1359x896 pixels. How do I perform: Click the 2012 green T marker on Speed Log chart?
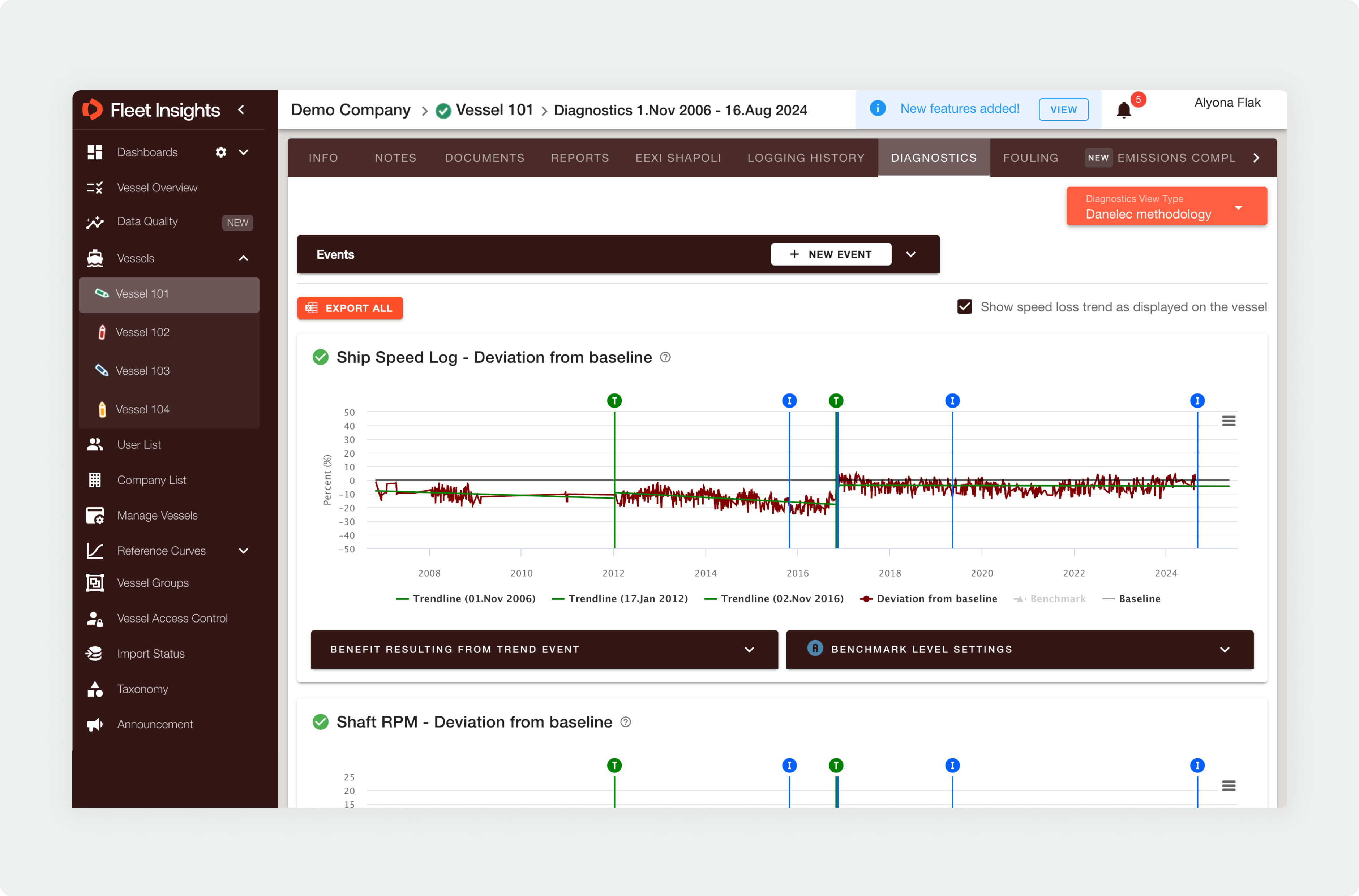coord(614,401)
